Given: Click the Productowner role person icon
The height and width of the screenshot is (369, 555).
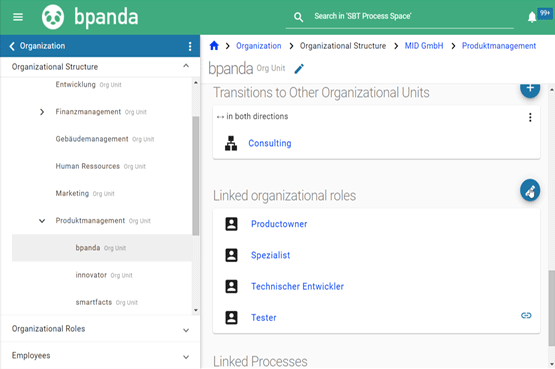Looking at the screenshot, I should coord(231,224).
